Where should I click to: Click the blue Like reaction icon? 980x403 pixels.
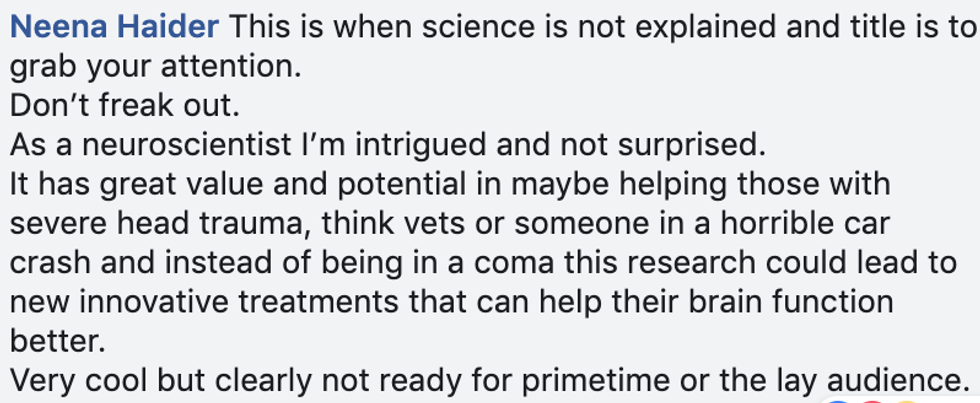click(x=836, y=400)
